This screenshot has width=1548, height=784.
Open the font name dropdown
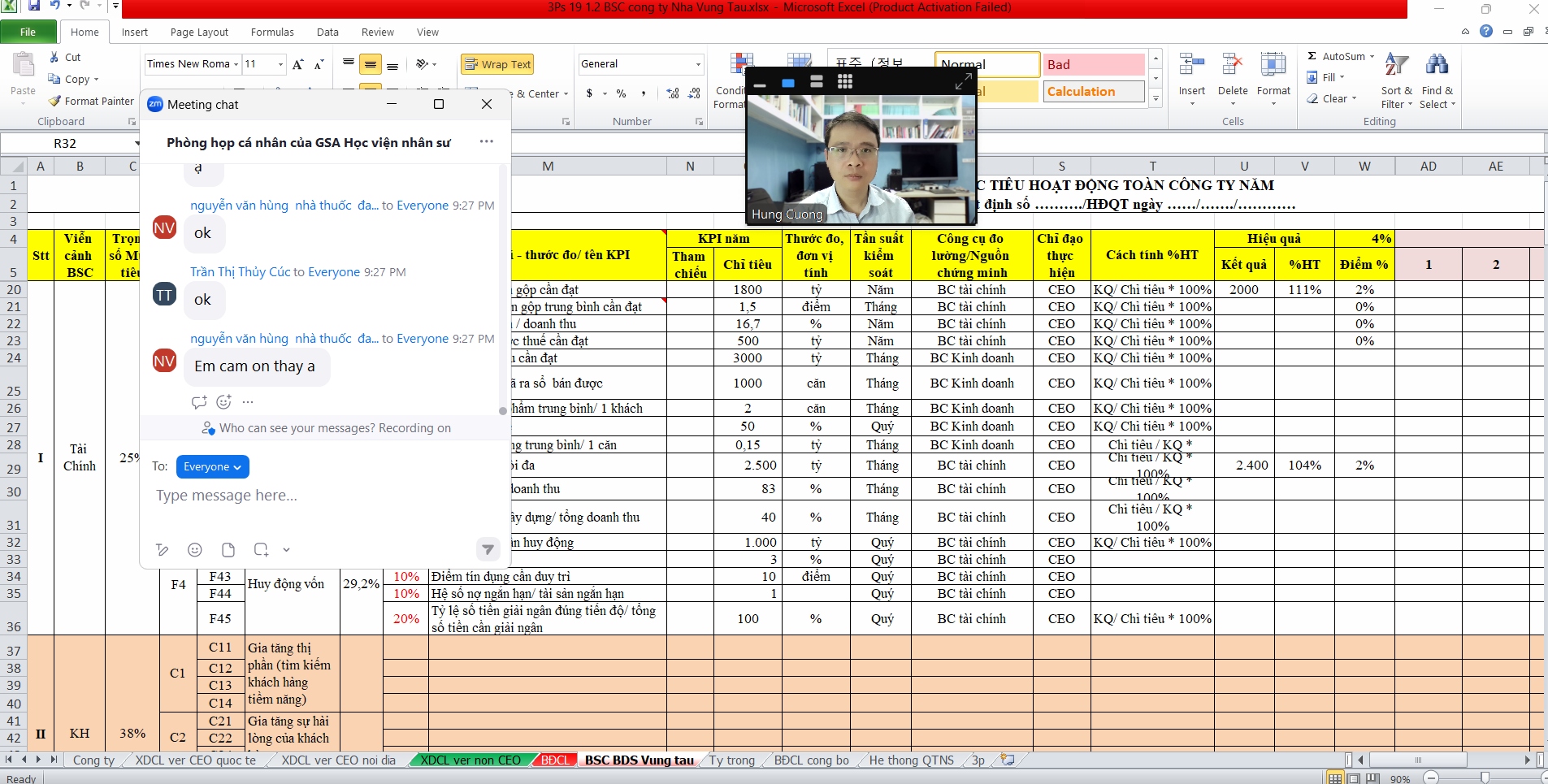pyautogui.click(x=236, y=64)
